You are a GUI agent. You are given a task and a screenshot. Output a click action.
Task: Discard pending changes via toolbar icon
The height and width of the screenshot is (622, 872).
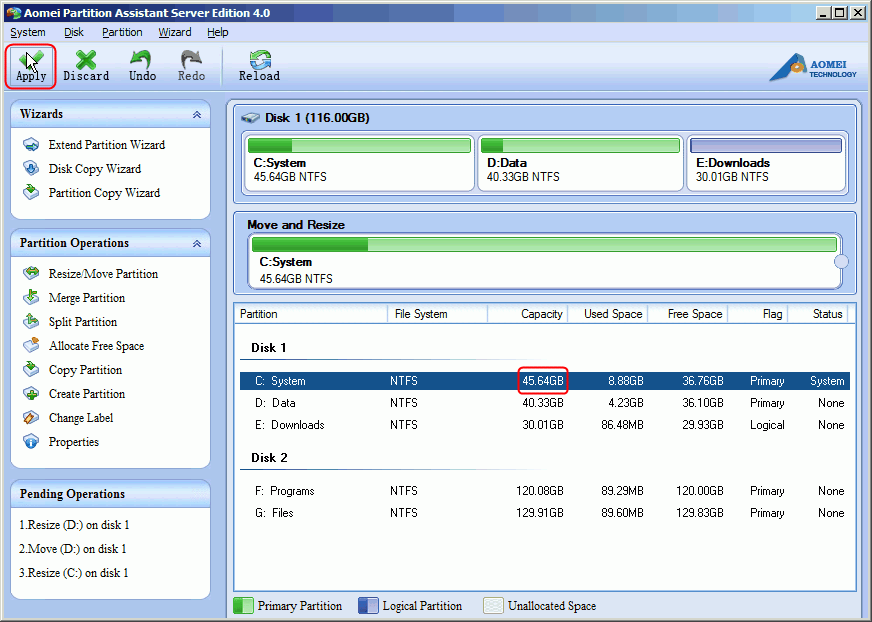click(x=86, y=66)
